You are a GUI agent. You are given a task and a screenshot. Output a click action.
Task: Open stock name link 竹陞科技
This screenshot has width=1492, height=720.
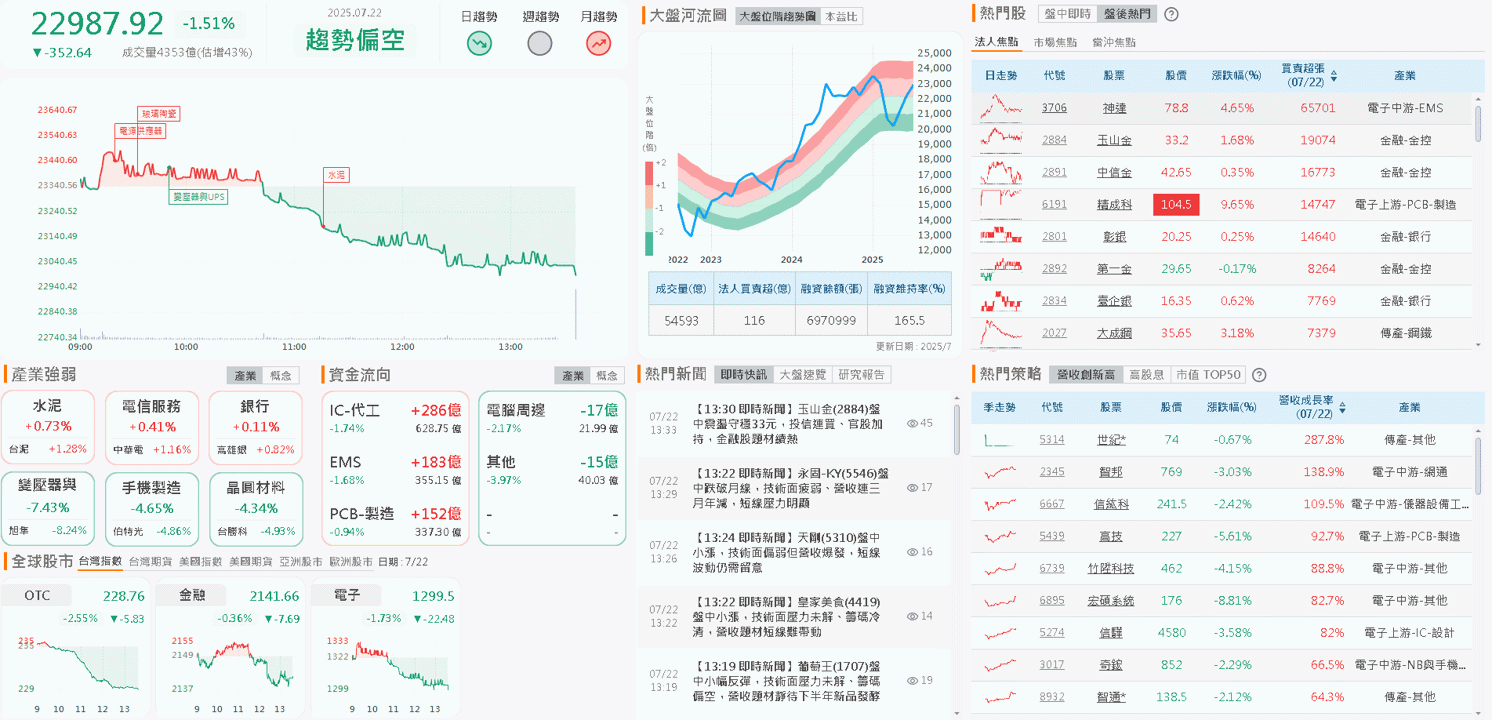pyautogui.click(x=1111, y=568)
